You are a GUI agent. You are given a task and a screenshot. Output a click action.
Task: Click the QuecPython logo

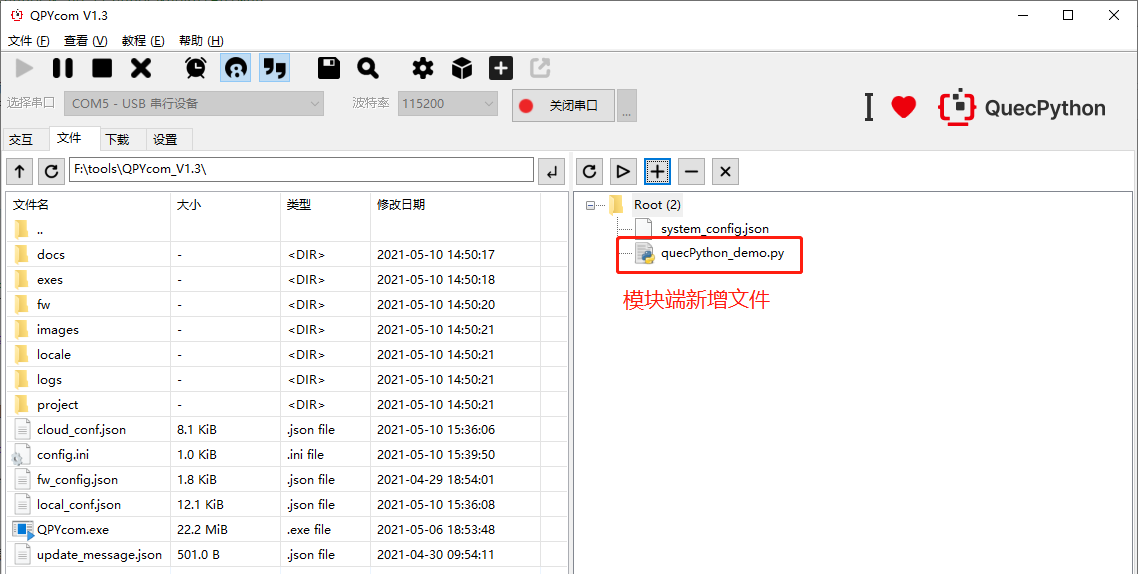click(1022, 107)
